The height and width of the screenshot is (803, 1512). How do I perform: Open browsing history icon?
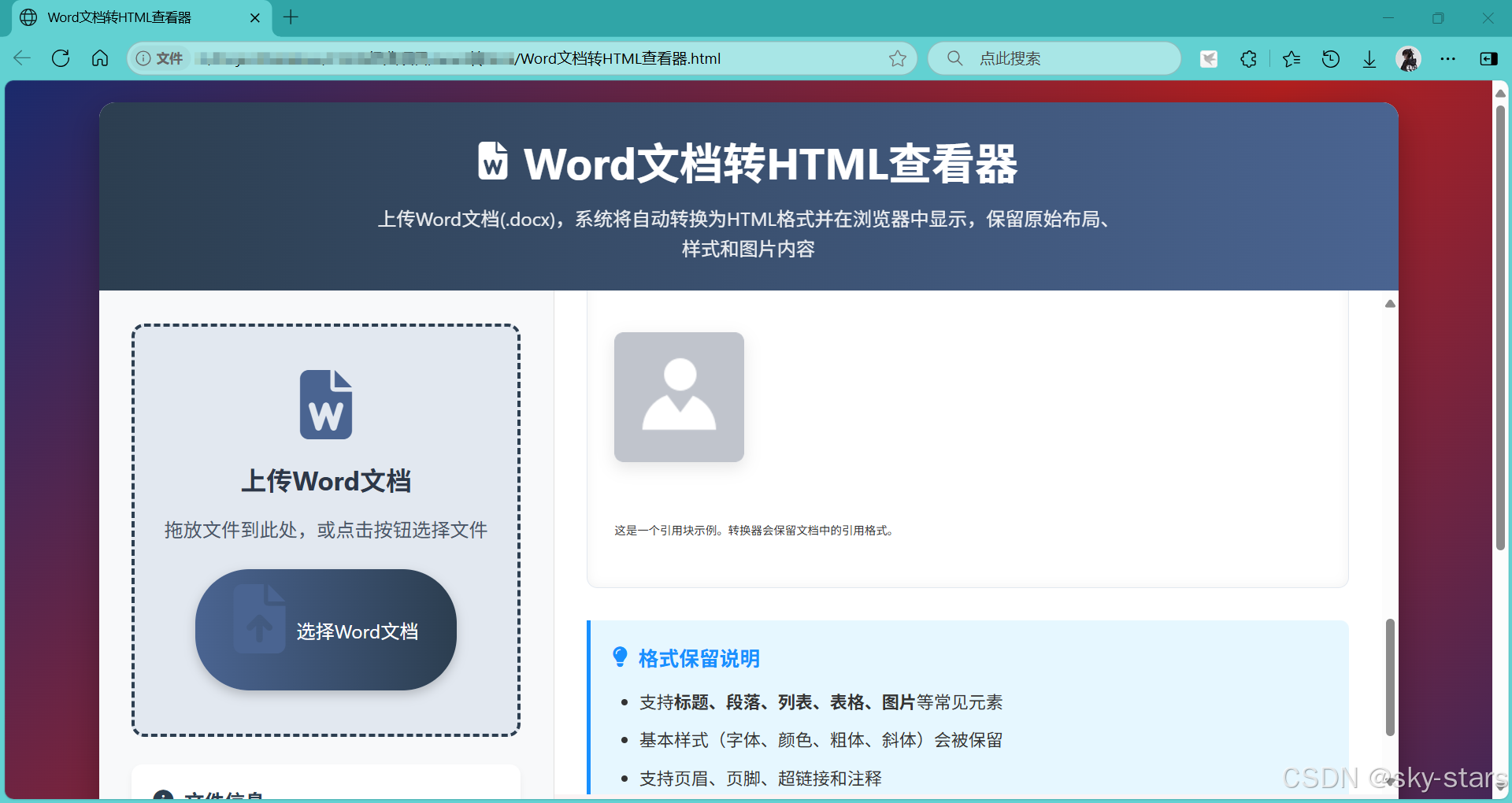1331,58
